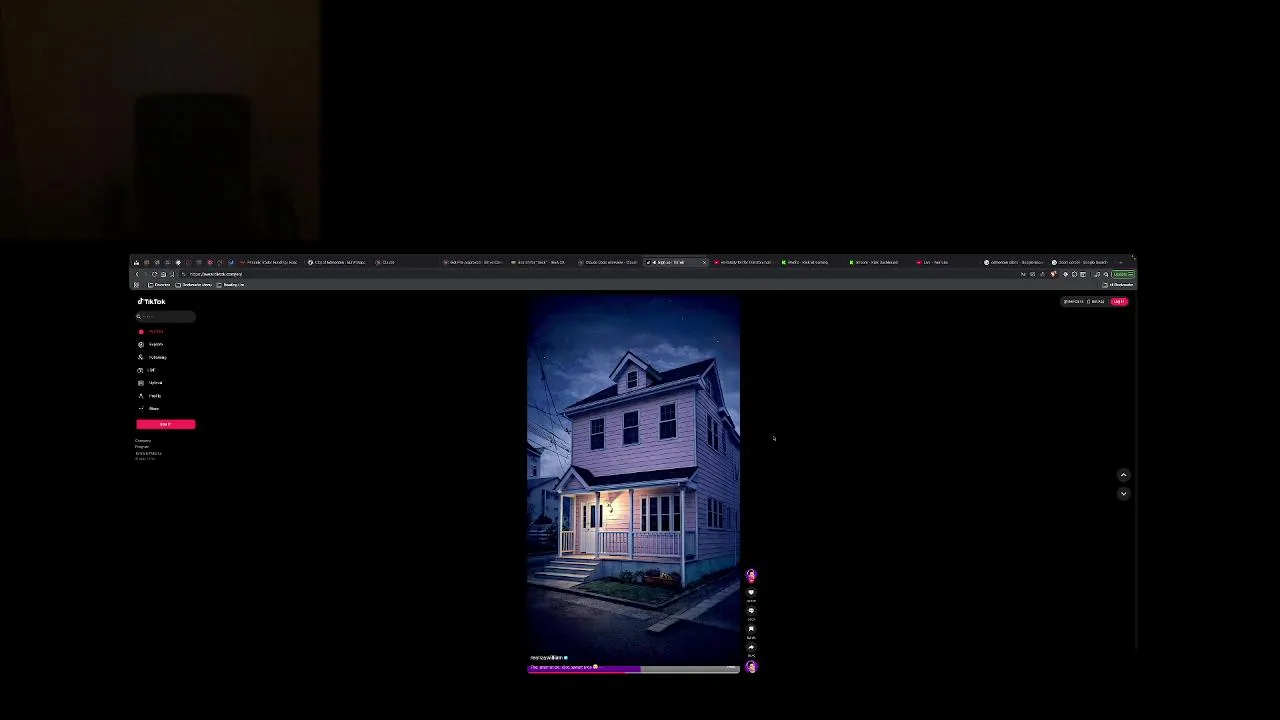This screenshot has height=720, width=1280.
Task: Open the video author's username
Action: [x=546, y=658]
